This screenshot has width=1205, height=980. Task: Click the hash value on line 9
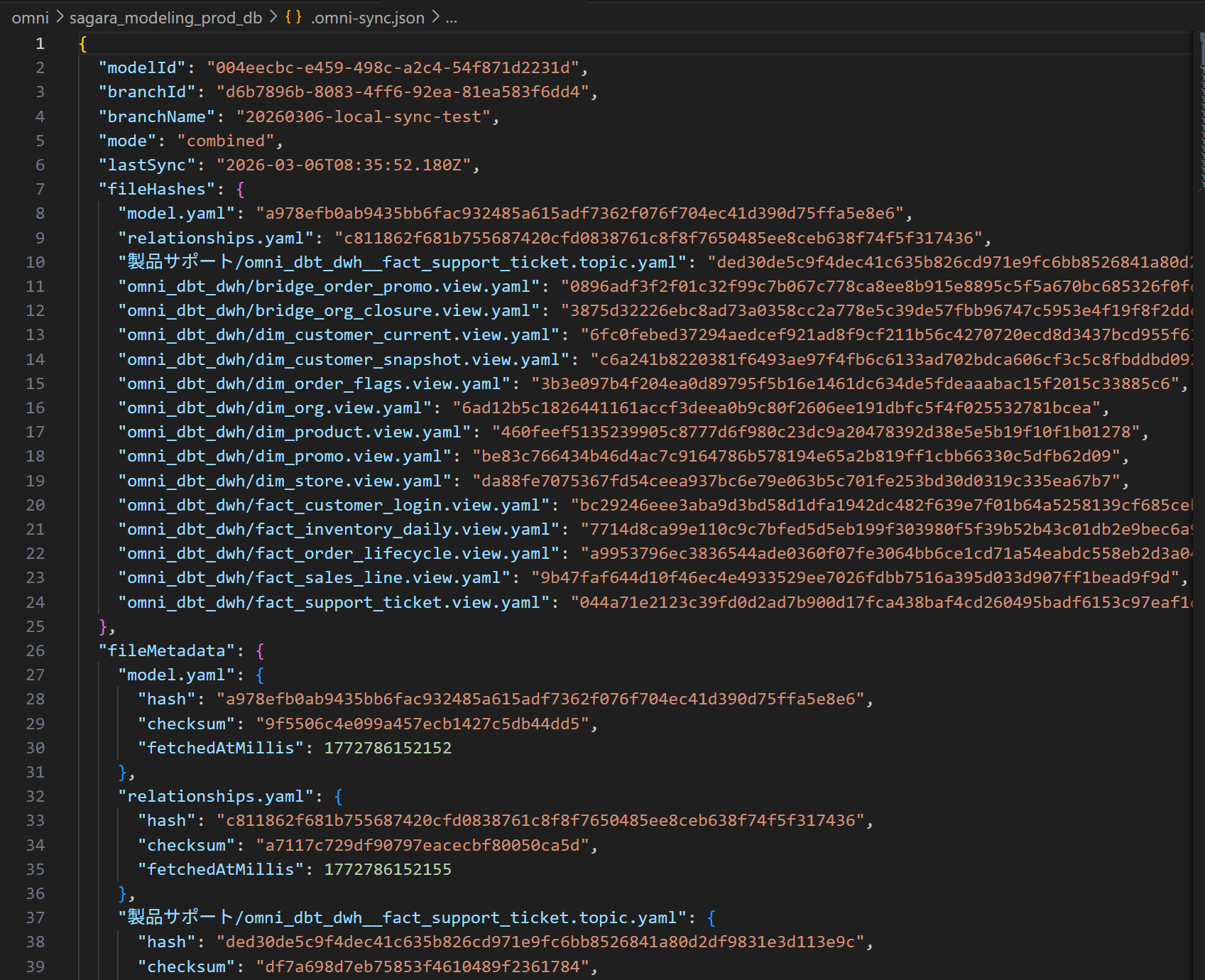click(659, 239)
